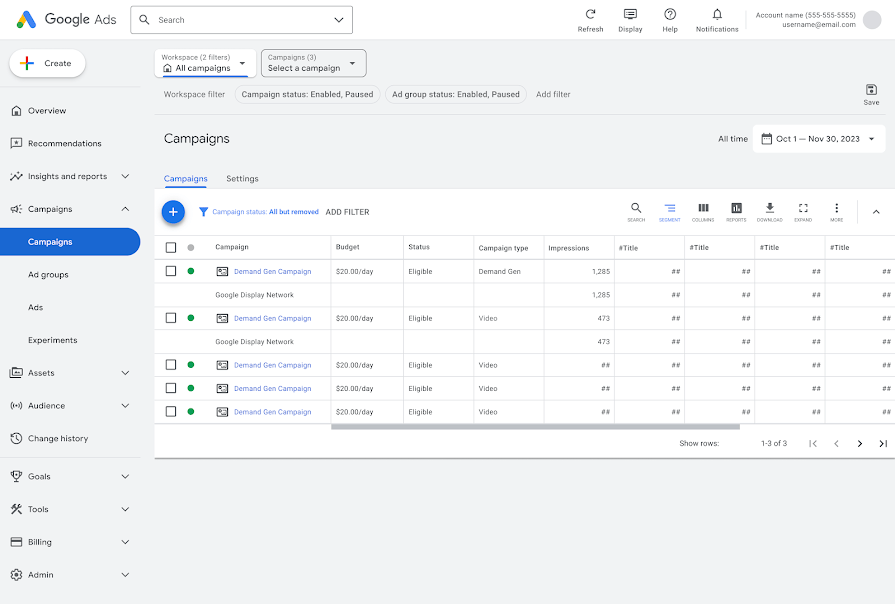895x604 pixels.
Task: Open the 'Select a campaign' dropdown
Action: 313,63
